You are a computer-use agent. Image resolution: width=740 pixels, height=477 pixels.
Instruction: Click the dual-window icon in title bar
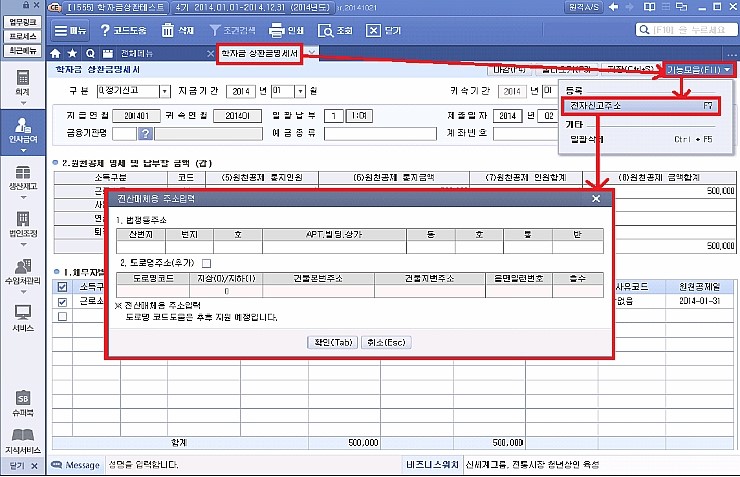click(681, 7)
